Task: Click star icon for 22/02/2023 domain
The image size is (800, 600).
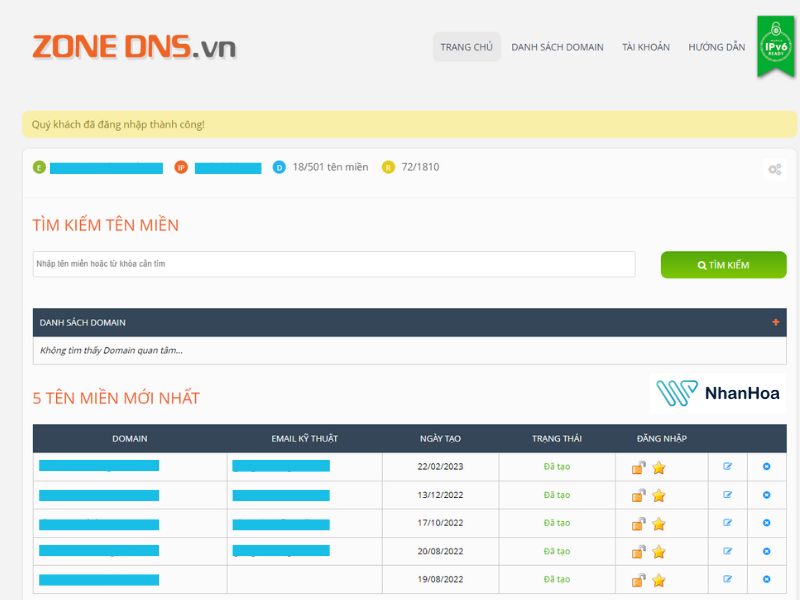Action: 659,467
